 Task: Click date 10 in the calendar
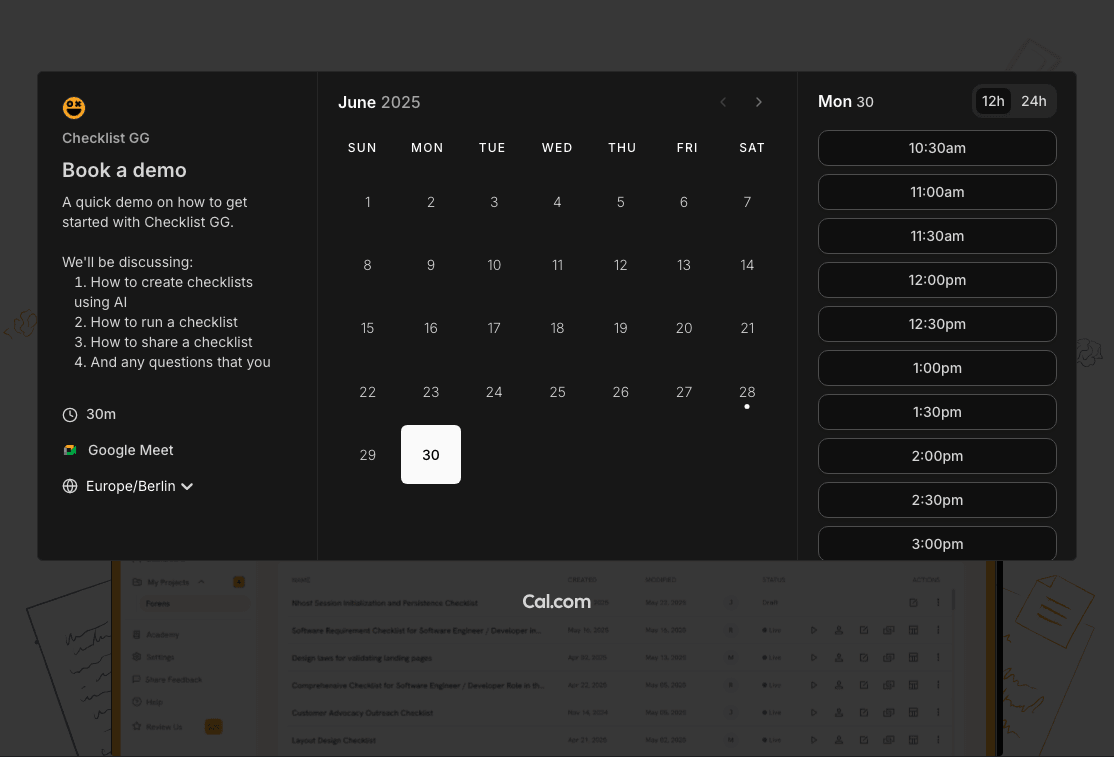(x=494, y=266)
